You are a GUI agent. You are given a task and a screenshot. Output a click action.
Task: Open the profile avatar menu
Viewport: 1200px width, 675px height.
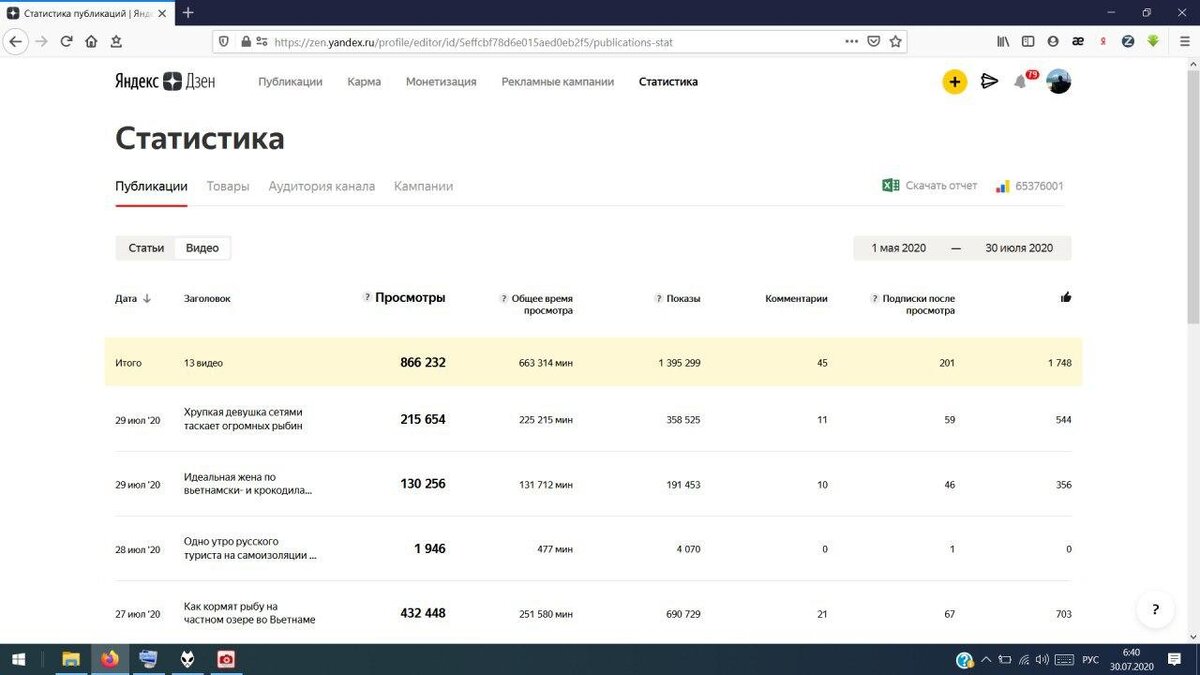tap(1059, 82)
